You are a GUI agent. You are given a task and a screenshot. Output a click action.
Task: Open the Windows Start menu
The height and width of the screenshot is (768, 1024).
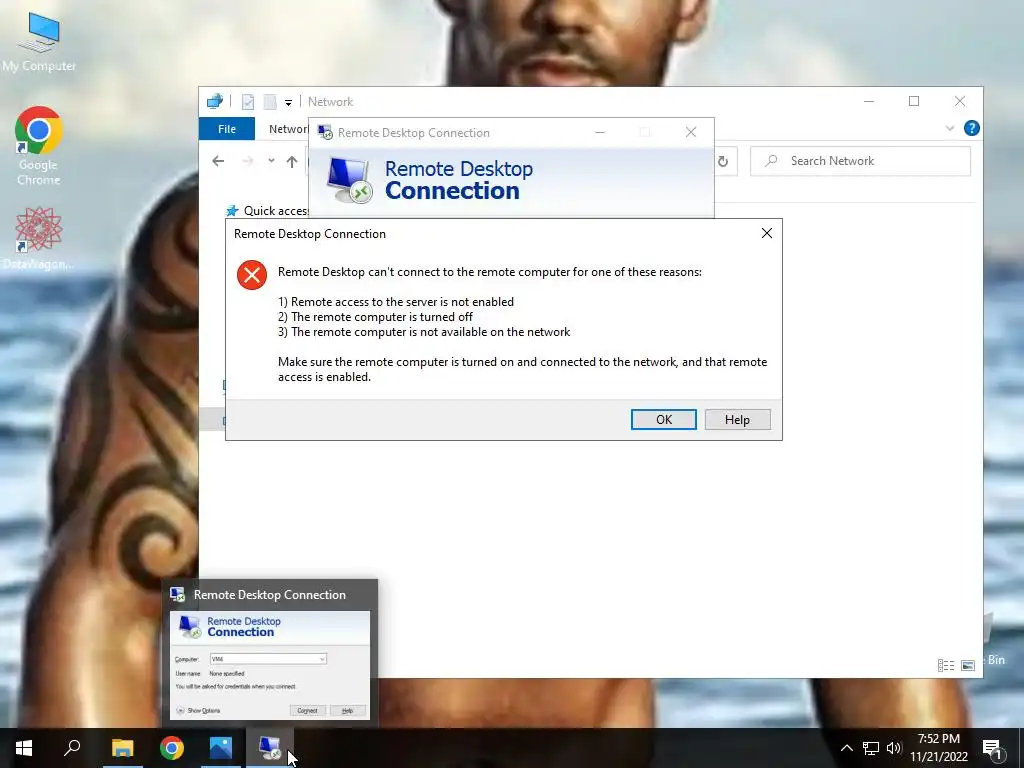[x=24, y=748]
